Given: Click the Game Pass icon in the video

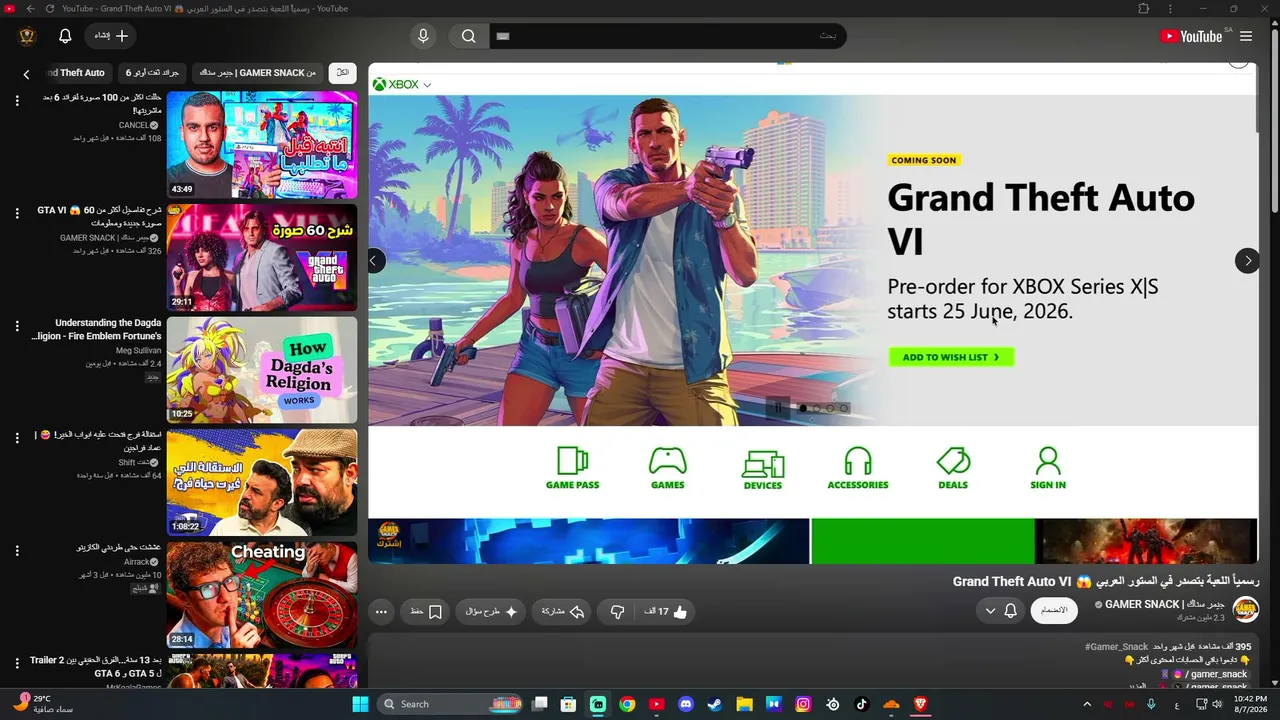Looking at the screenshot, I should 572,468.
